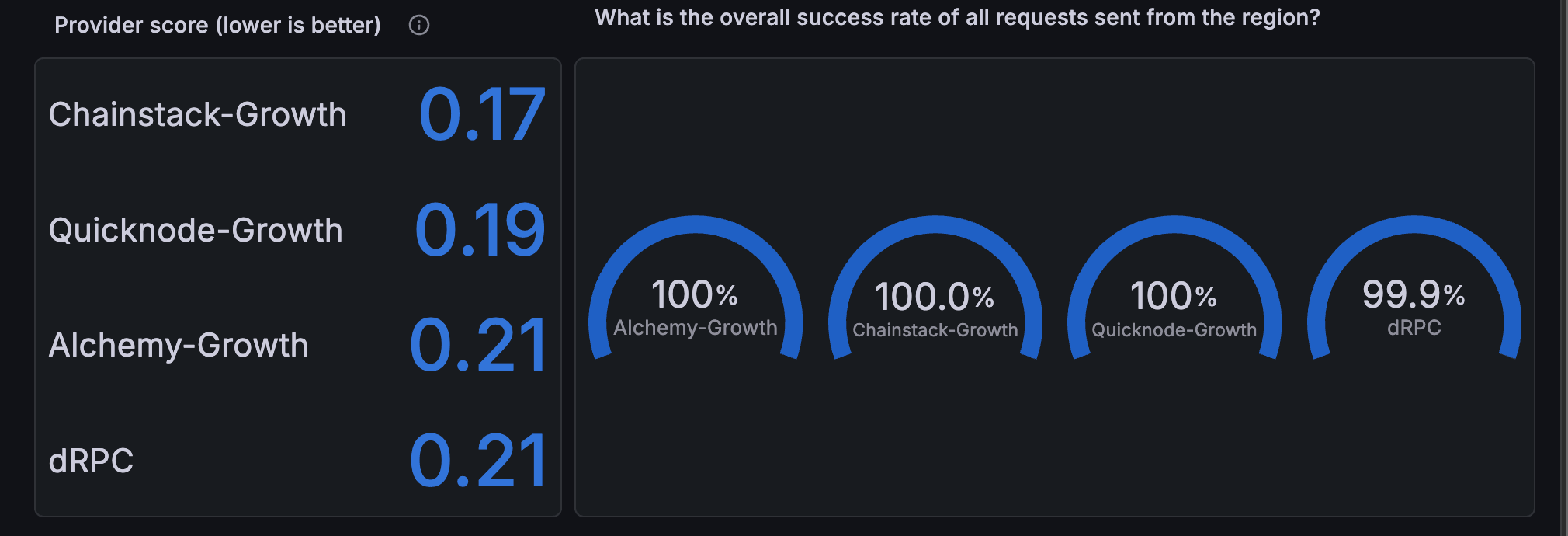This screenshot has height=536, width=1568.
Task: Click the dRPC label under its gauge
Action: 1414,328
